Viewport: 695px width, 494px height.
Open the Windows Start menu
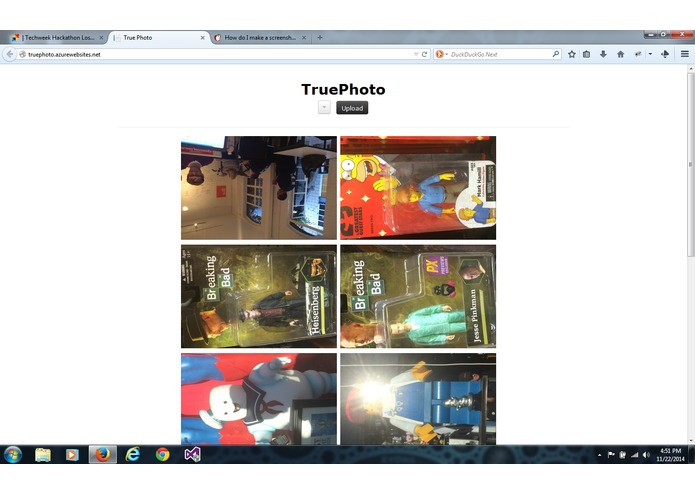[13, 455]
